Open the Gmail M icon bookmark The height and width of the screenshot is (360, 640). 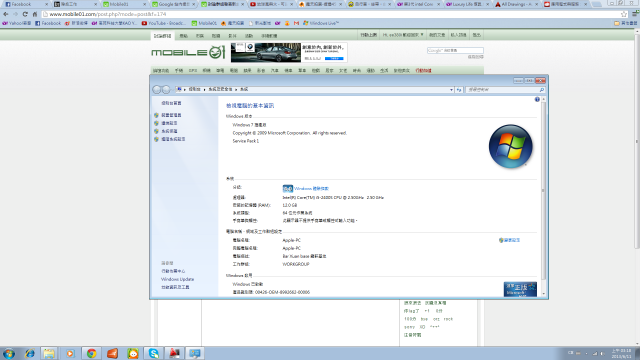[x=296, y=23]
